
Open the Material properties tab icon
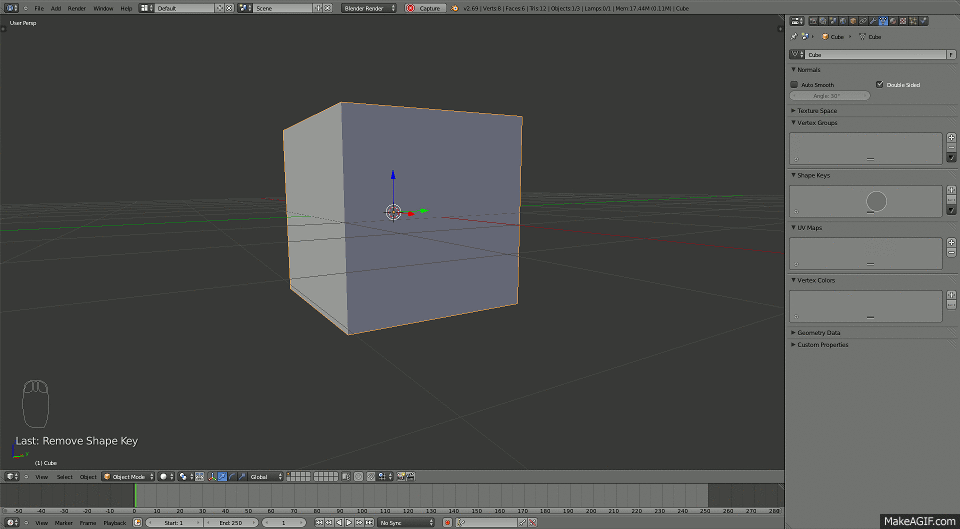coord(893,21)
